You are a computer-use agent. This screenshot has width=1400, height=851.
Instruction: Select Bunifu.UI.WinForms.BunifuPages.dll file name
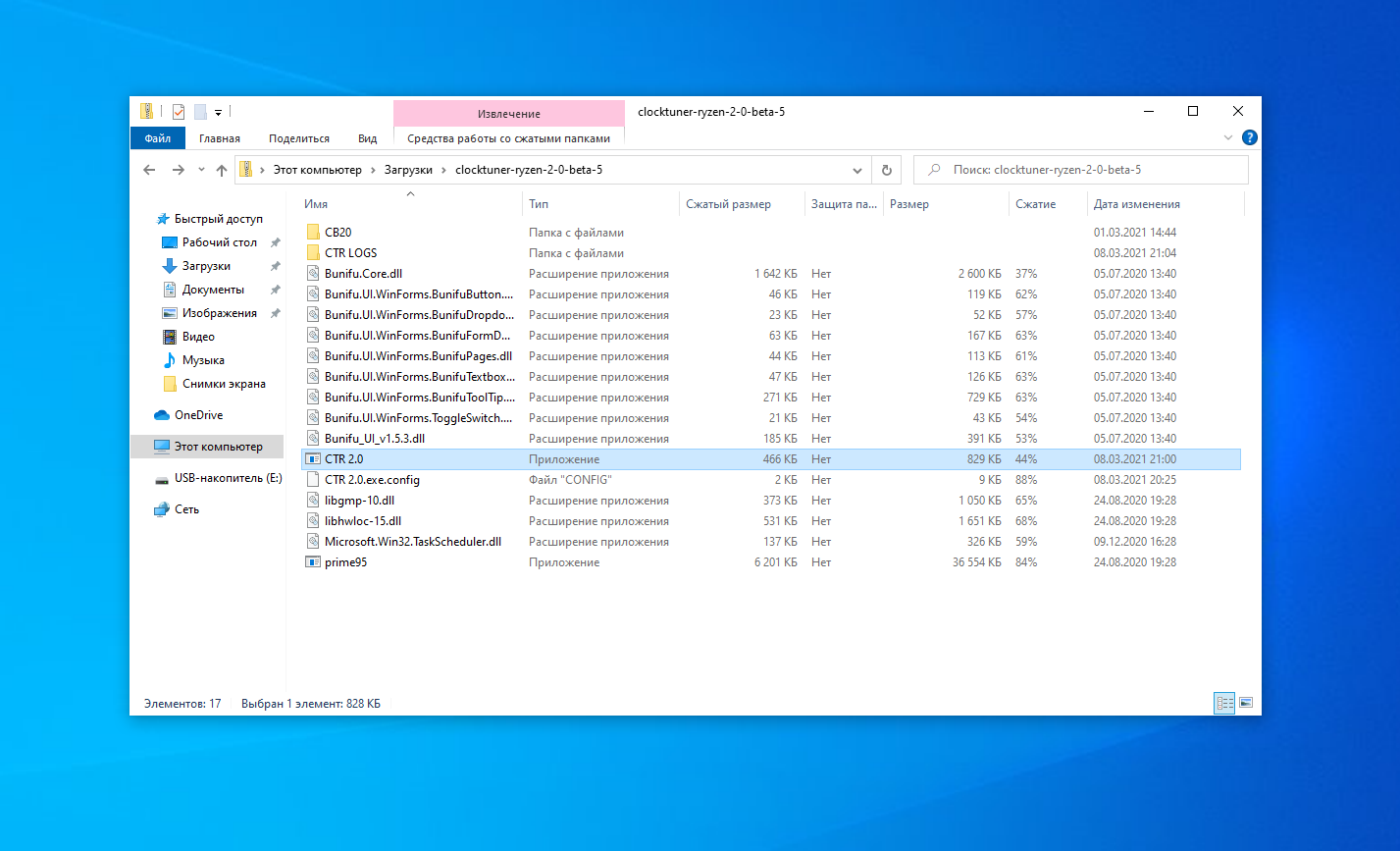click(x=419, y=356)
